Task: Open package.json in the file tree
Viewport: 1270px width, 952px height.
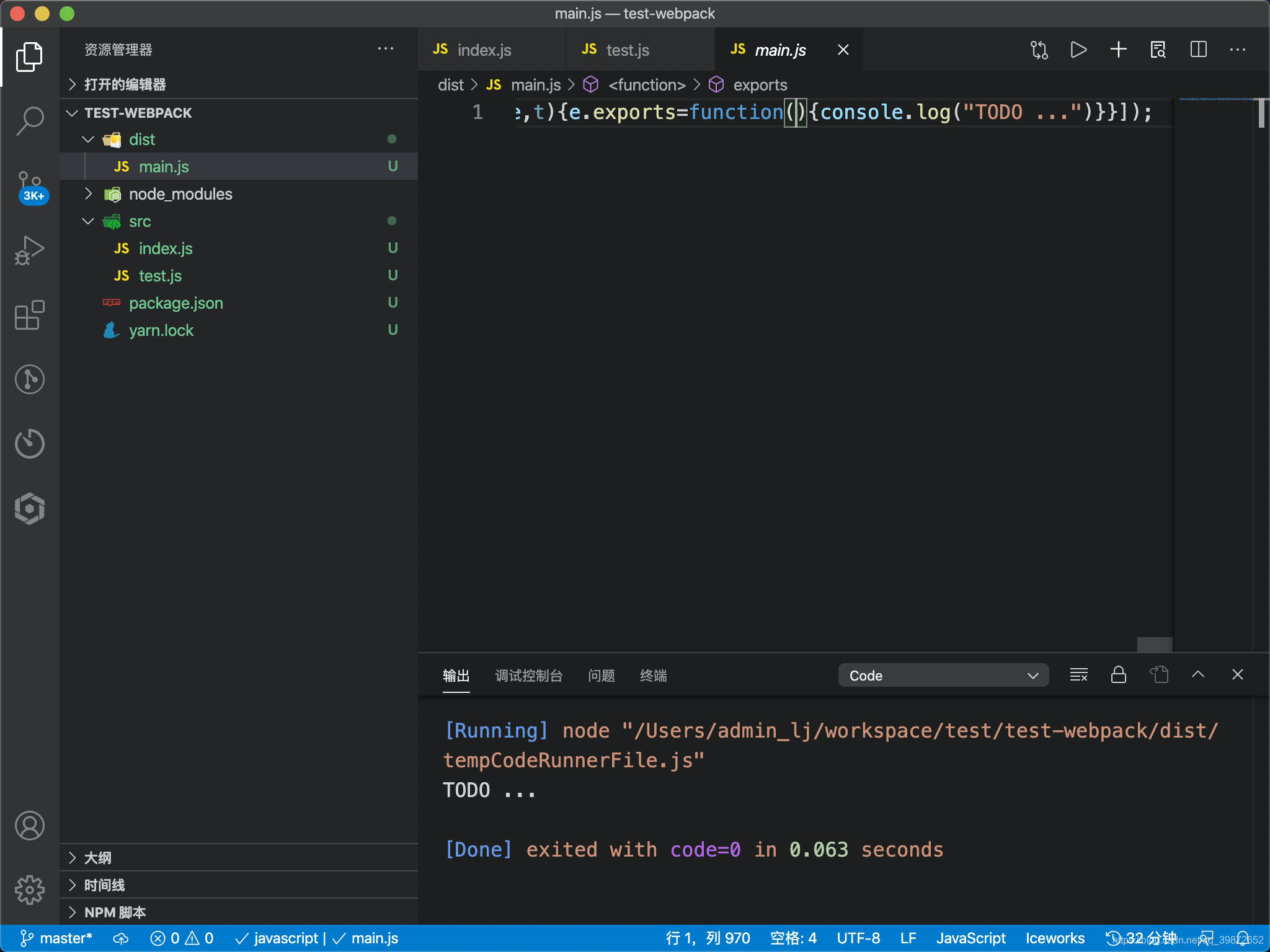Action: click(239, 303)
